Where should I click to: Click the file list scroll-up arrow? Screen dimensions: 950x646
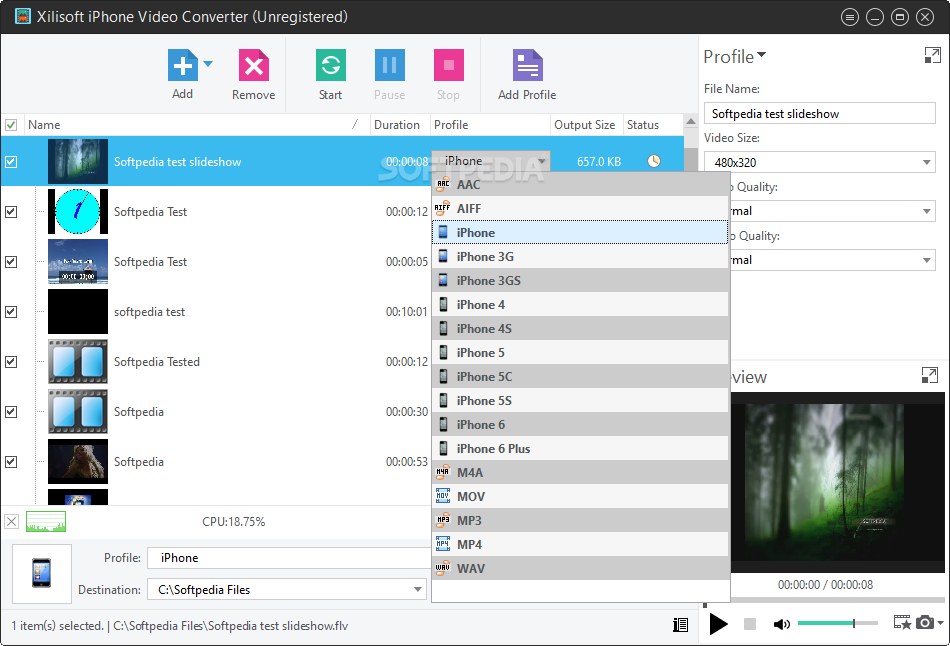(x=691, y=122)
